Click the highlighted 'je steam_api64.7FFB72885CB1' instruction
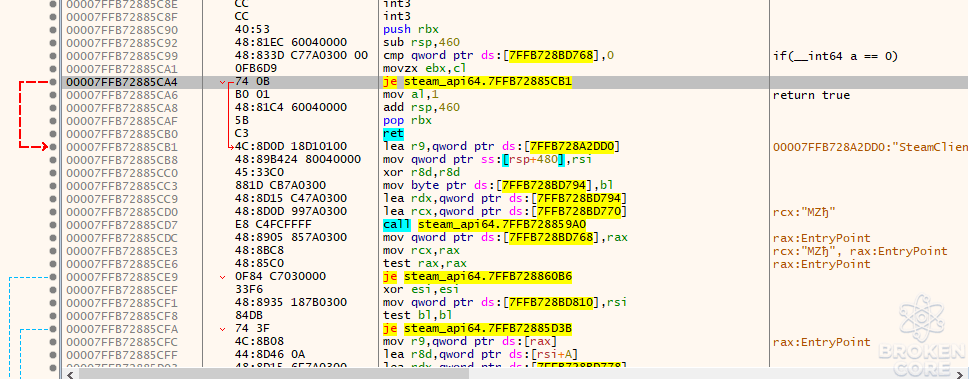Image resolution: width=969 pixels, height=379 pixels. (478, 82)
